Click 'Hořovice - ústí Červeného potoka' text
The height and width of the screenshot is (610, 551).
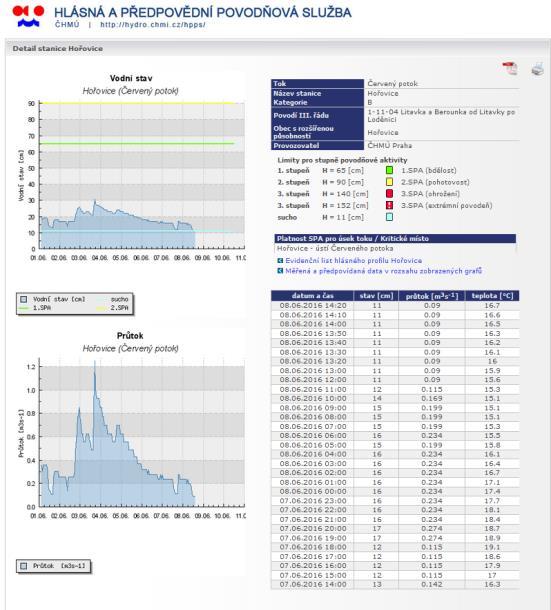[x=335, y=248]
